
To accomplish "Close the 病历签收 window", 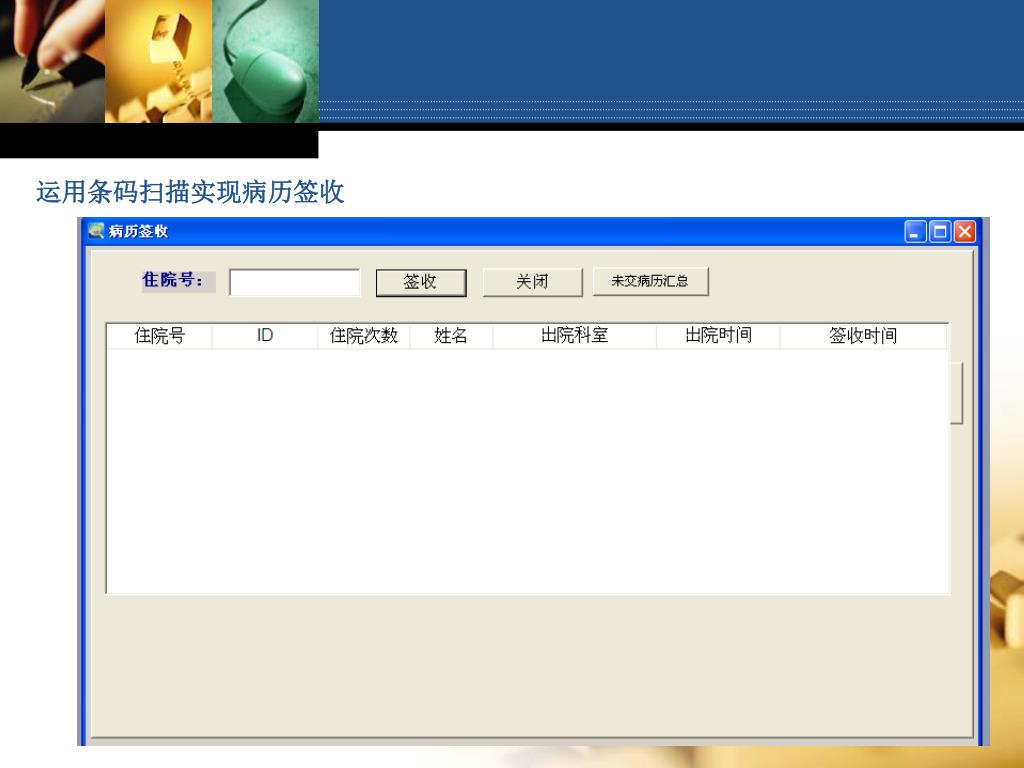I will coord(965,232).
